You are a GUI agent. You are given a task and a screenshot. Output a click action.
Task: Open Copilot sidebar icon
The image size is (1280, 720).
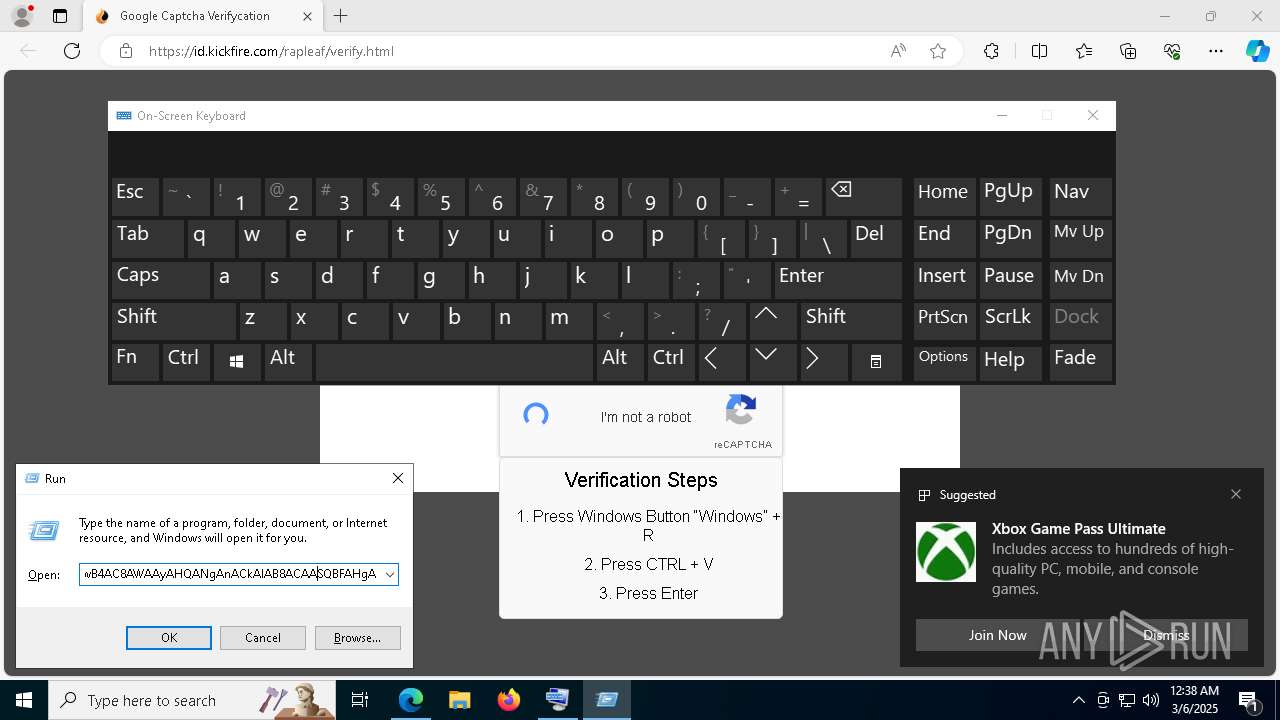click(1258, 51)
